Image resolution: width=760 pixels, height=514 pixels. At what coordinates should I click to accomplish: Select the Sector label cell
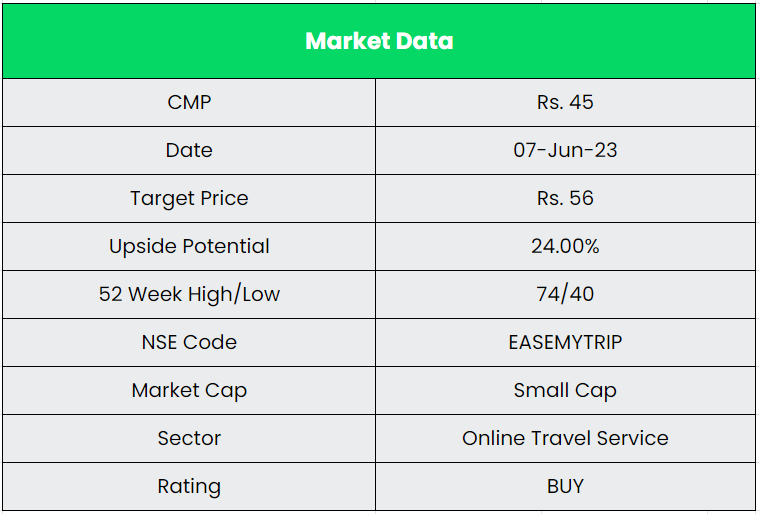189,438
